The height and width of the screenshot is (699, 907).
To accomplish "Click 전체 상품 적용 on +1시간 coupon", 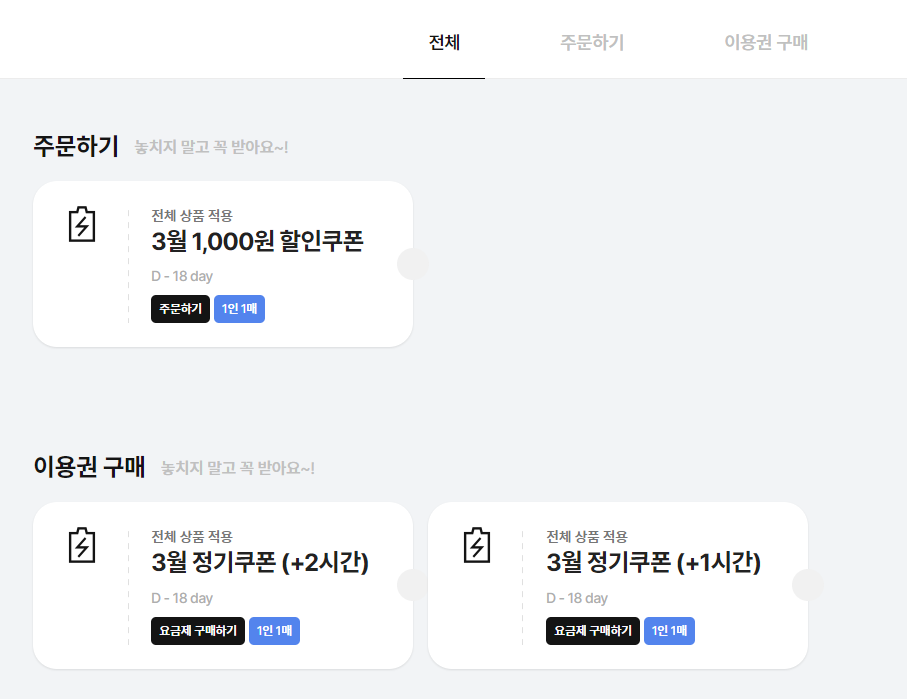I will (x=587, y=537).
